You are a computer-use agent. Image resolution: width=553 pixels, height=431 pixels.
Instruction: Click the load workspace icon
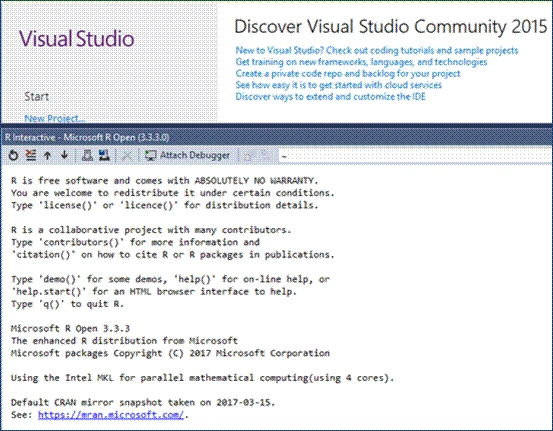pyautogui.click(x=87, y=155)
